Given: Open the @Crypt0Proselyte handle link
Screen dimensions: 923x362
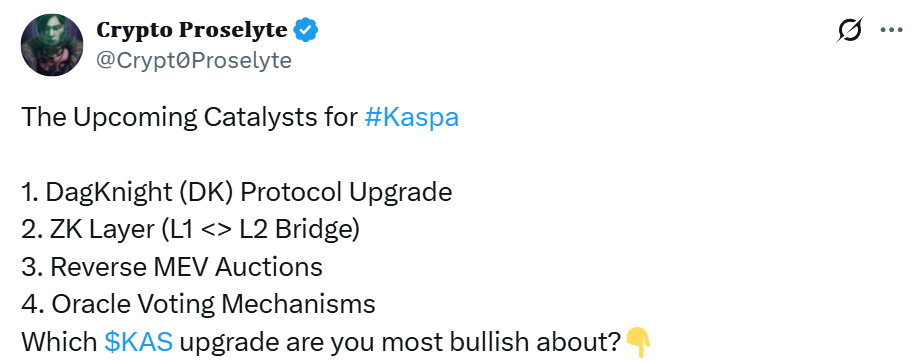Looking at the screenshot, I should 194,60.
